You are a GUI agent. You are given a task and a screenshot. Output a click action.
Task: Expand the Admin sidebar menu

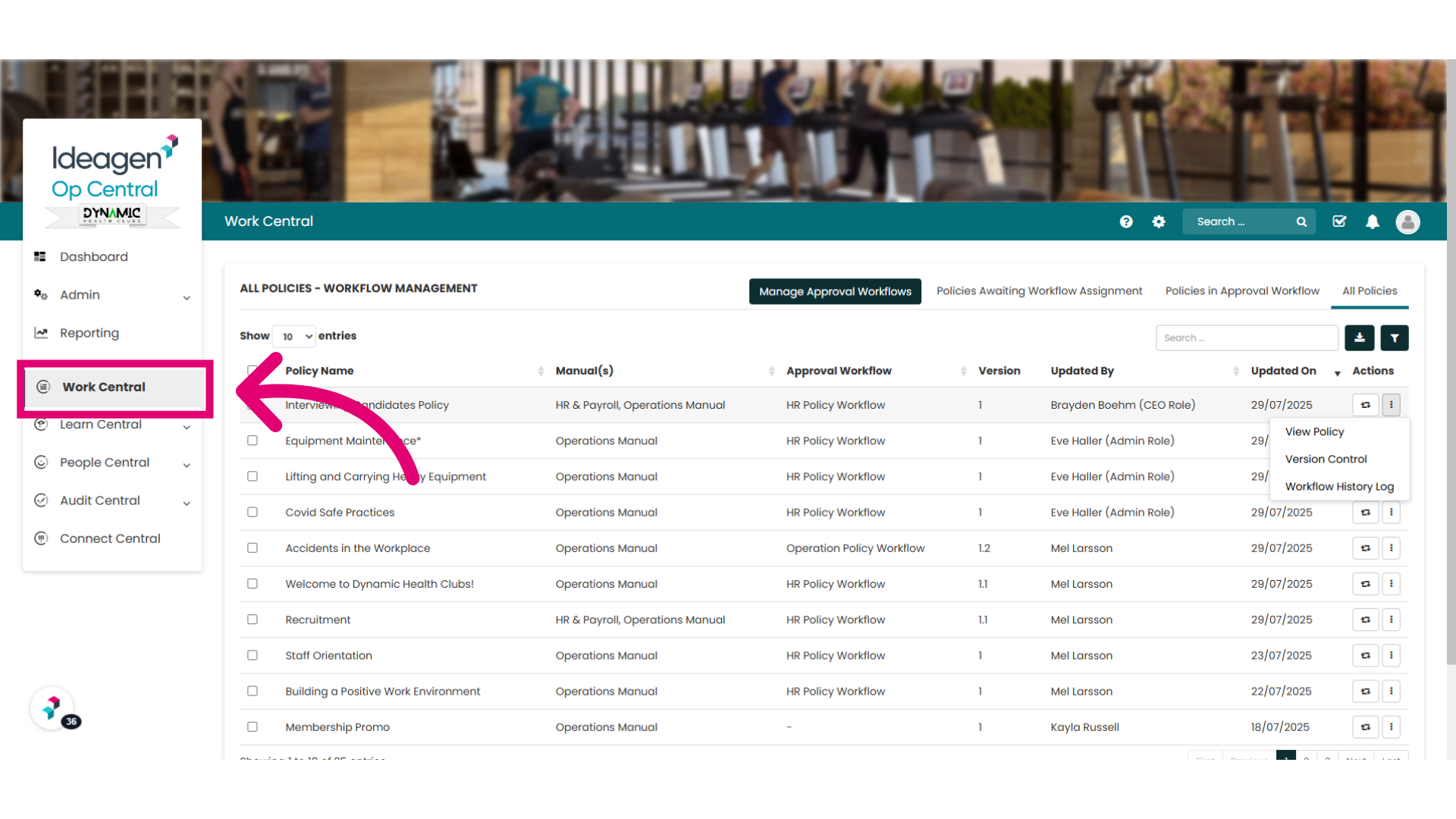click(x=187, y=297)
